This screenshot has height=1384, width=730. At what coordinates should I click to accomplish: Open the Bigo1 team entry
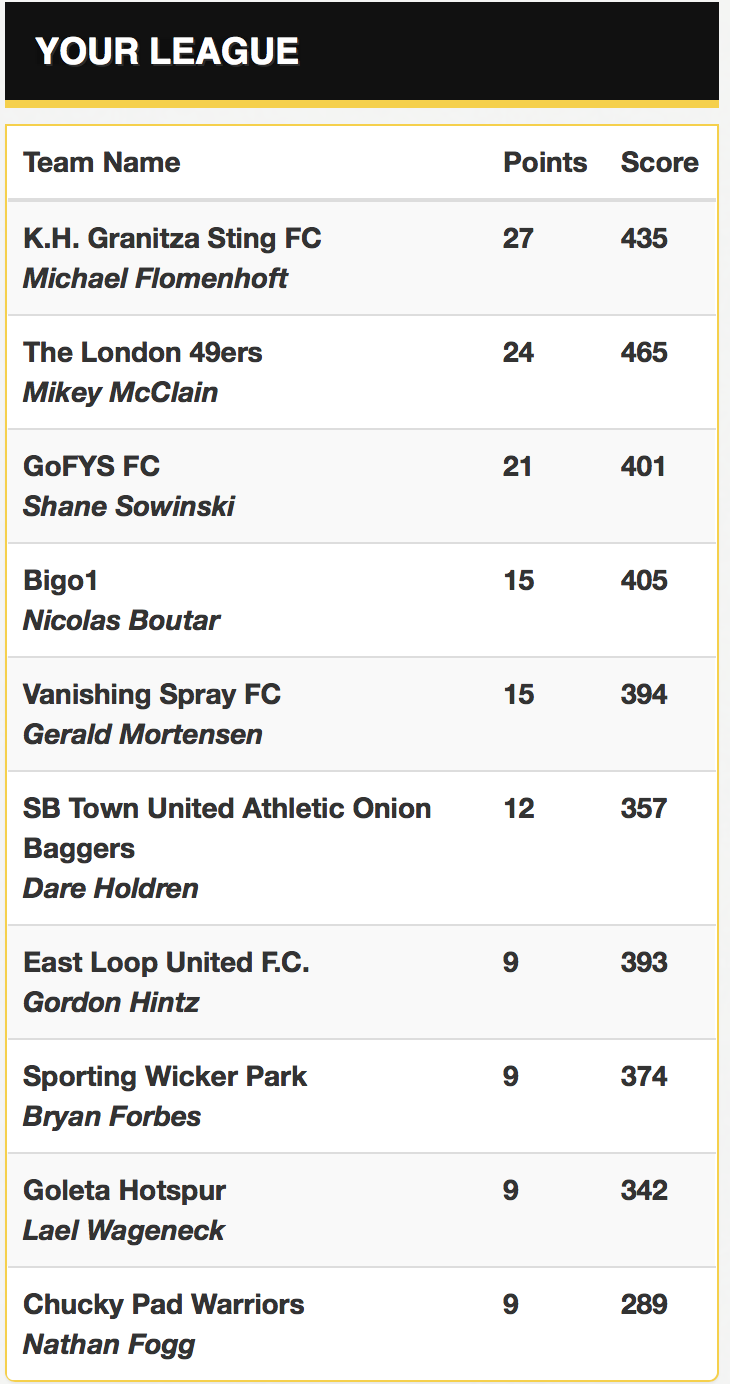pos(61,581)
